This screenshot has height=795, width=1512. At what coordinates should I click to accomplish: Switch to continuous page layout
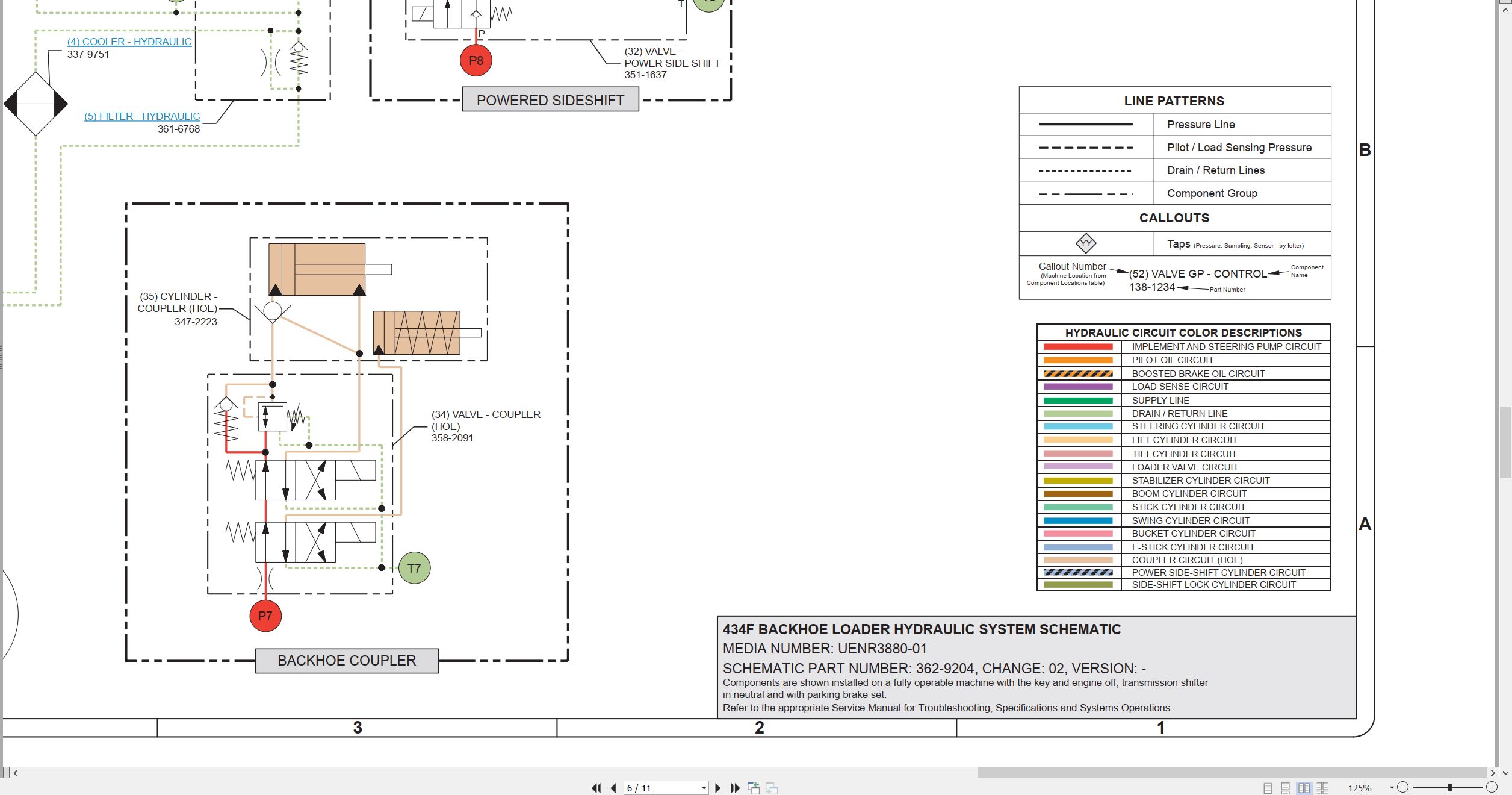click(x=1285, y=788)
